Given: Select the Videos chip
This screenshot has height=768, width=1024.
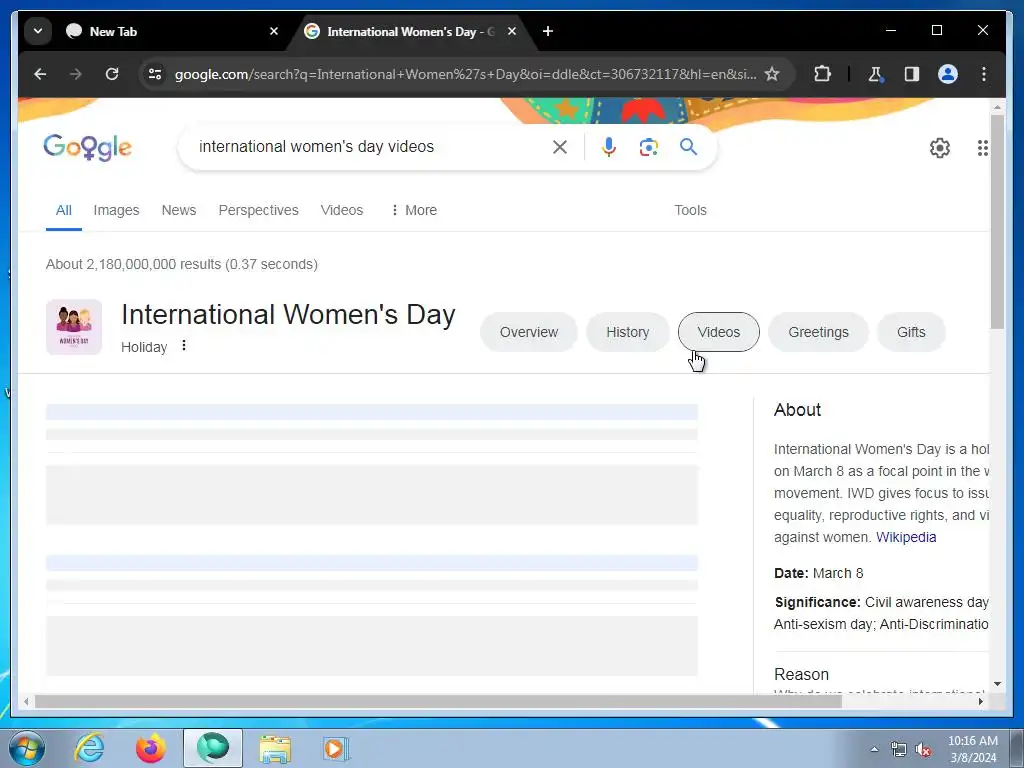Looking at the screenshot, I should point(719,332).
